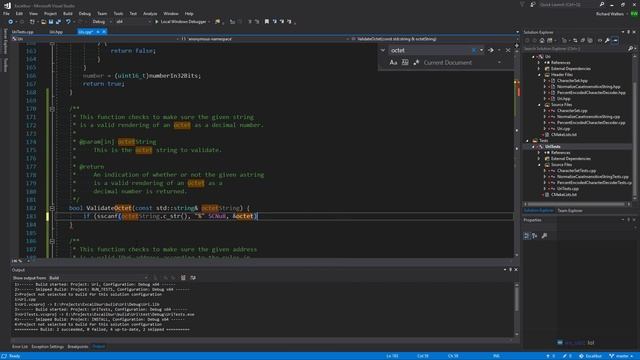This screenshot has width=640, height=360.
Task: Click the Richard Walters account name
Action: (x=610, y=14)
